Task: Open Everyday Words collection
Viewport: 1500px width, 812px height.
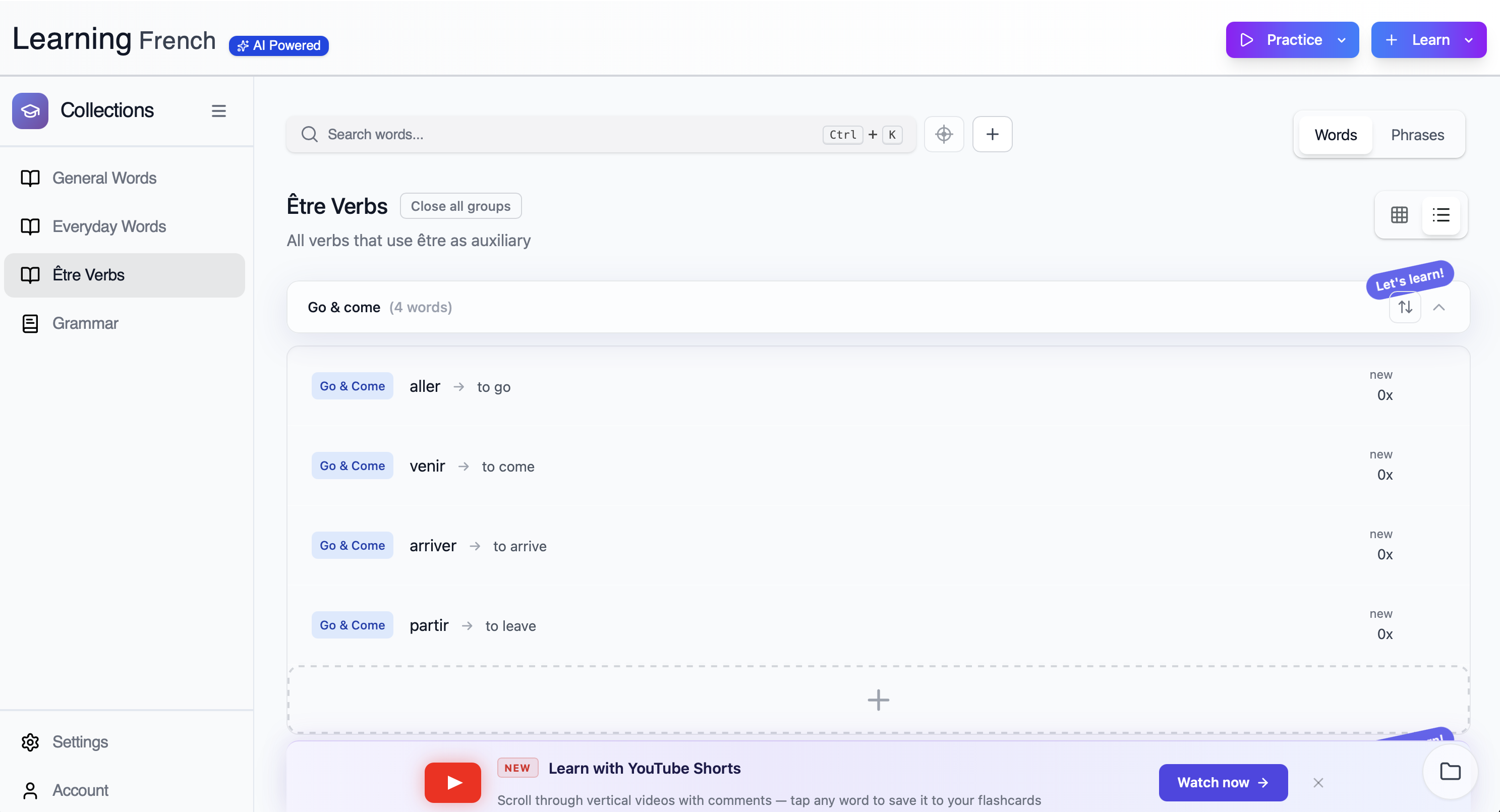Action: [x=124, y=226]
